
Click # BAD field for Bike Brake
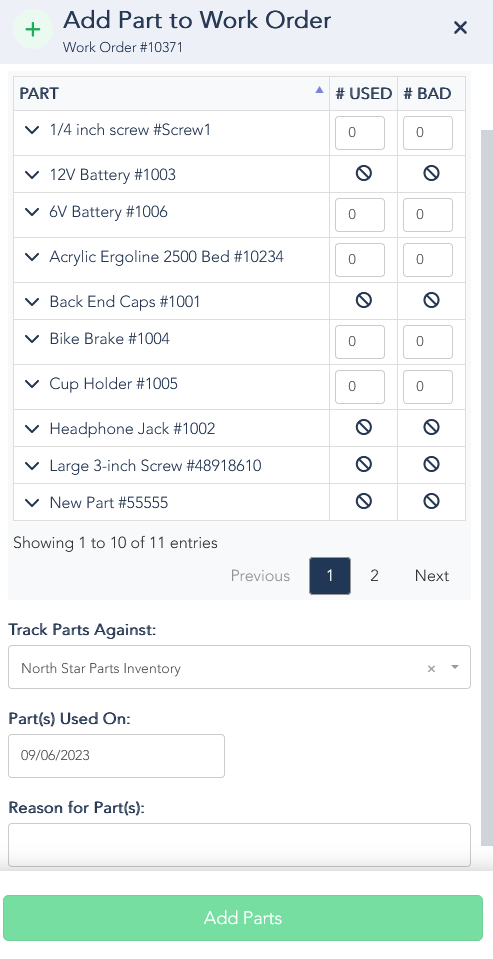[x=428, y=341]
